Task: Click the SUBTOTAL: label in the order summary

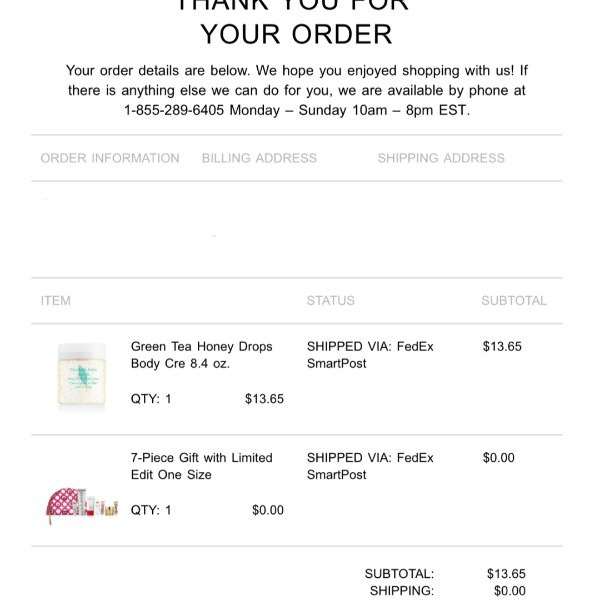Action: (399, 574)
